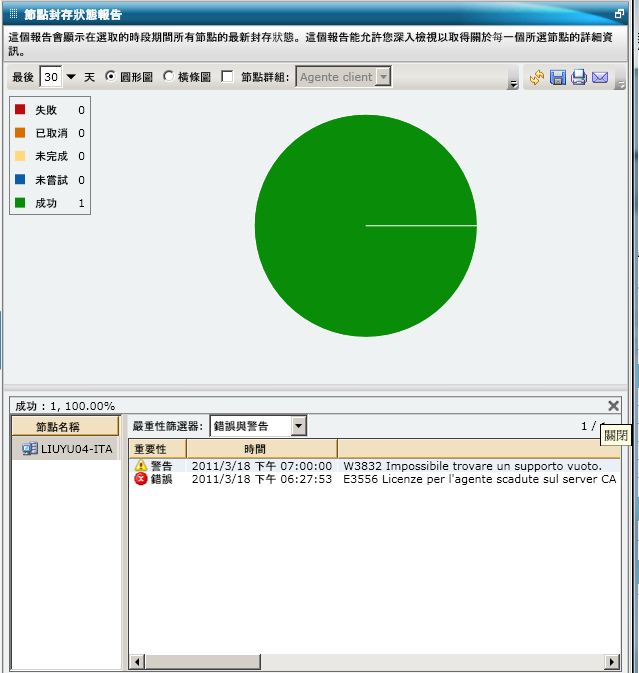Select the 橫條圖 bar chart radio button
The width and height of the screenshot is (639, 673).
[168, 76]
